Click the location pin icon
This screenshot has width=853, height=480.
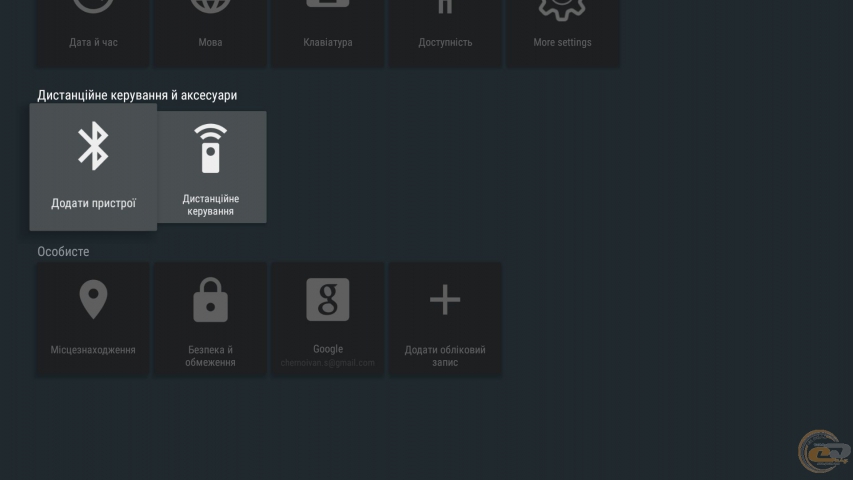click(x=93, y=300)
